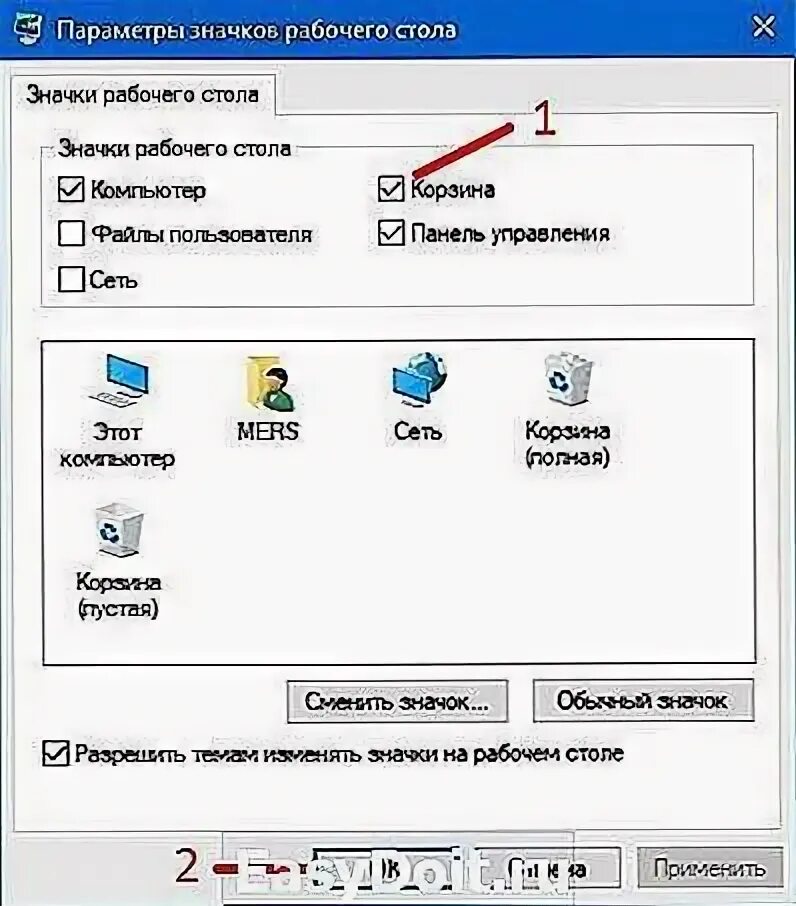Screen dimensions: 796x906
Task: Select the Корзина (полная) recycle bin icon
Action: click(567, 411)
